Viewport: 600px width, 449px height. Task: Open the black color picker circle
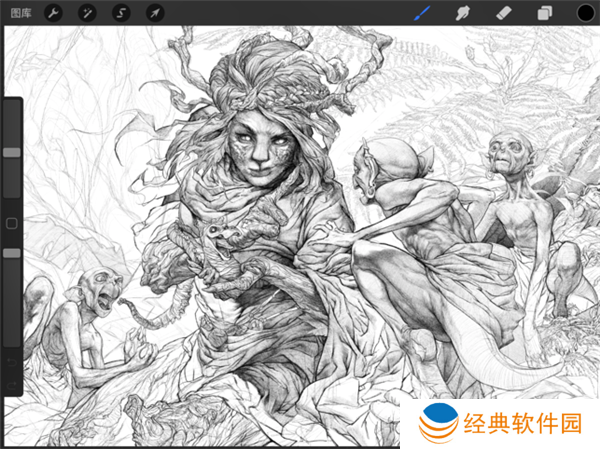tap(582, 13)
